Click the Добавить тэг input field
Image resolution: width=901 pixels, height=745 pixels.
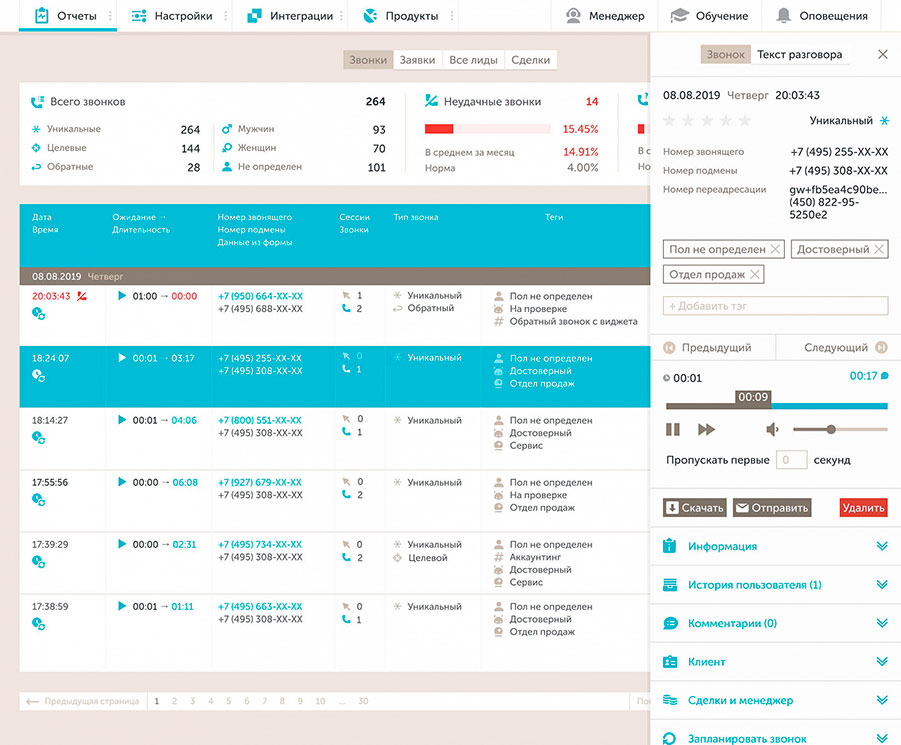click(x=775, y=306)
